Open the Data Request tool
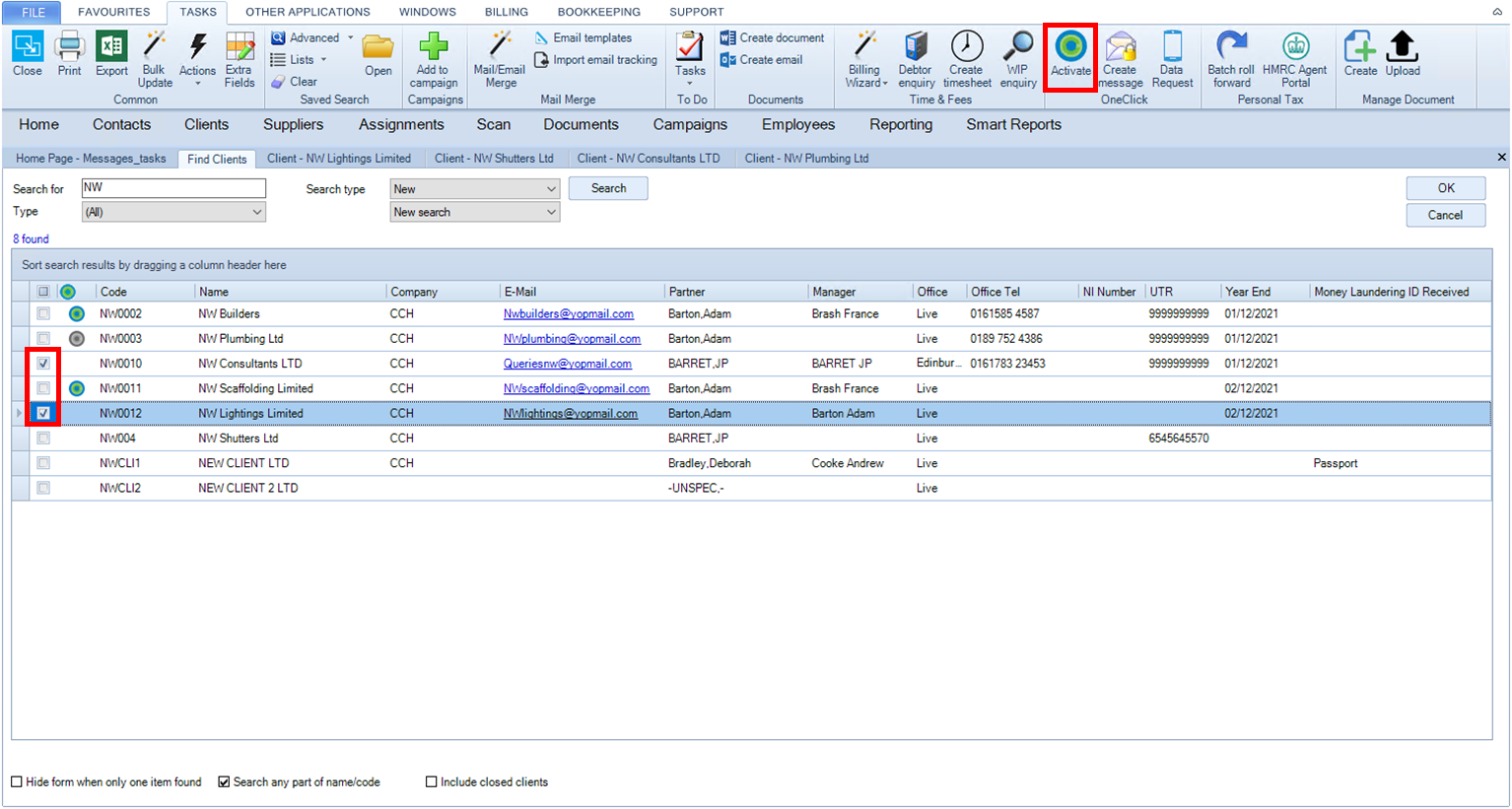This screenshot has width=1512, height=809. tap(1172, 59)
